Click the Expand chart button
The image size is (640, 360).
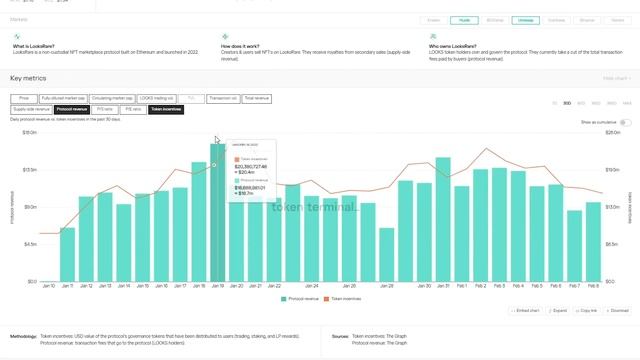click(558, 311)
